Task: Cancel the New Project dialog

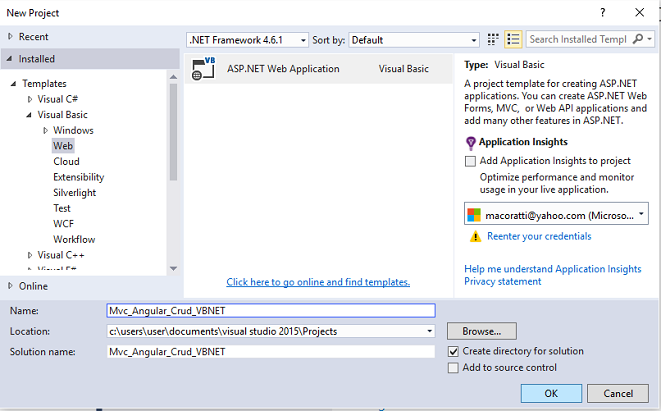Action: click(x=618, y=393)
